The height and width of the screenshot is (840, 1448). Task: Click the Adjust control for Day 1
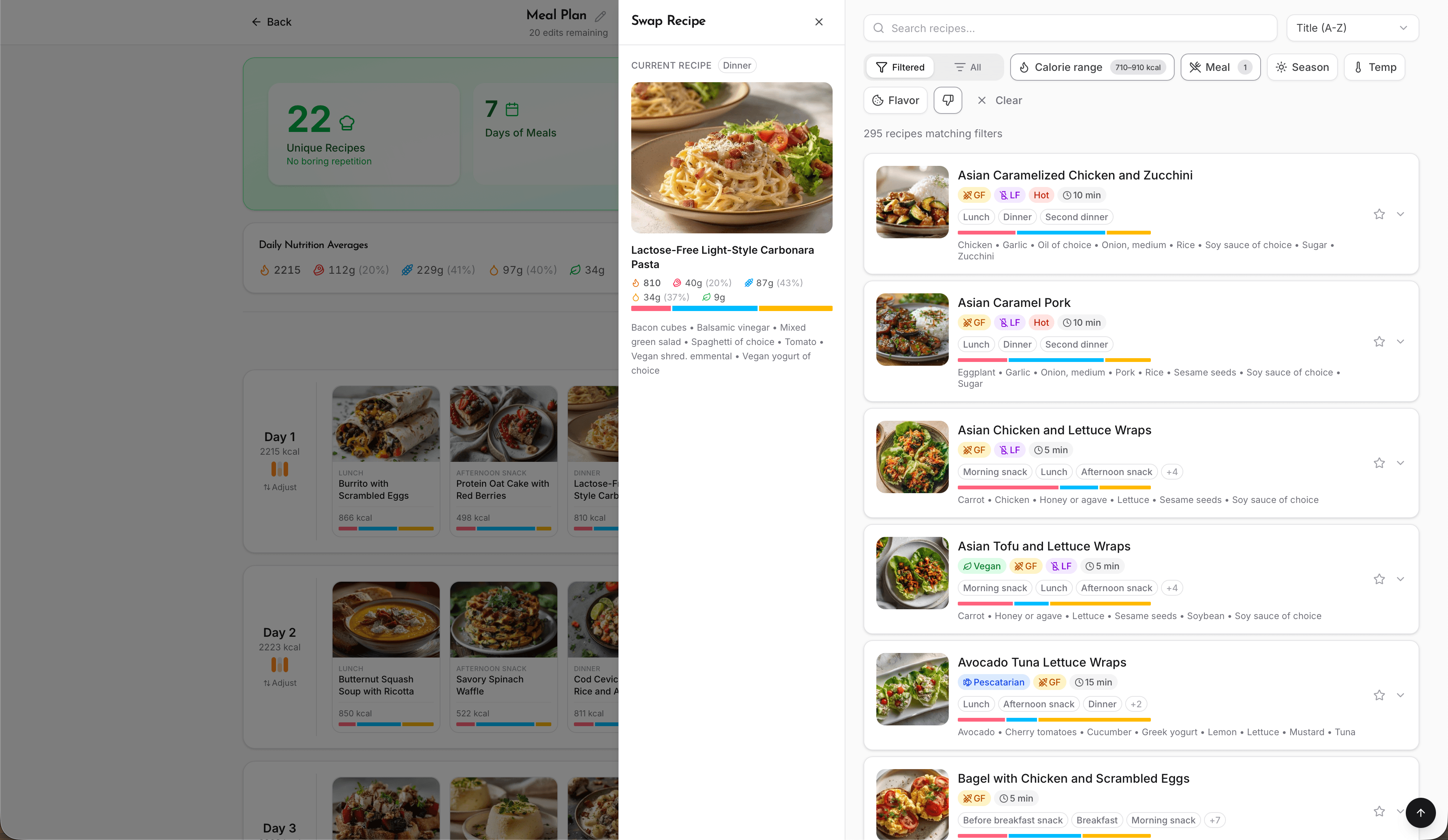click(x=280, y=487)
